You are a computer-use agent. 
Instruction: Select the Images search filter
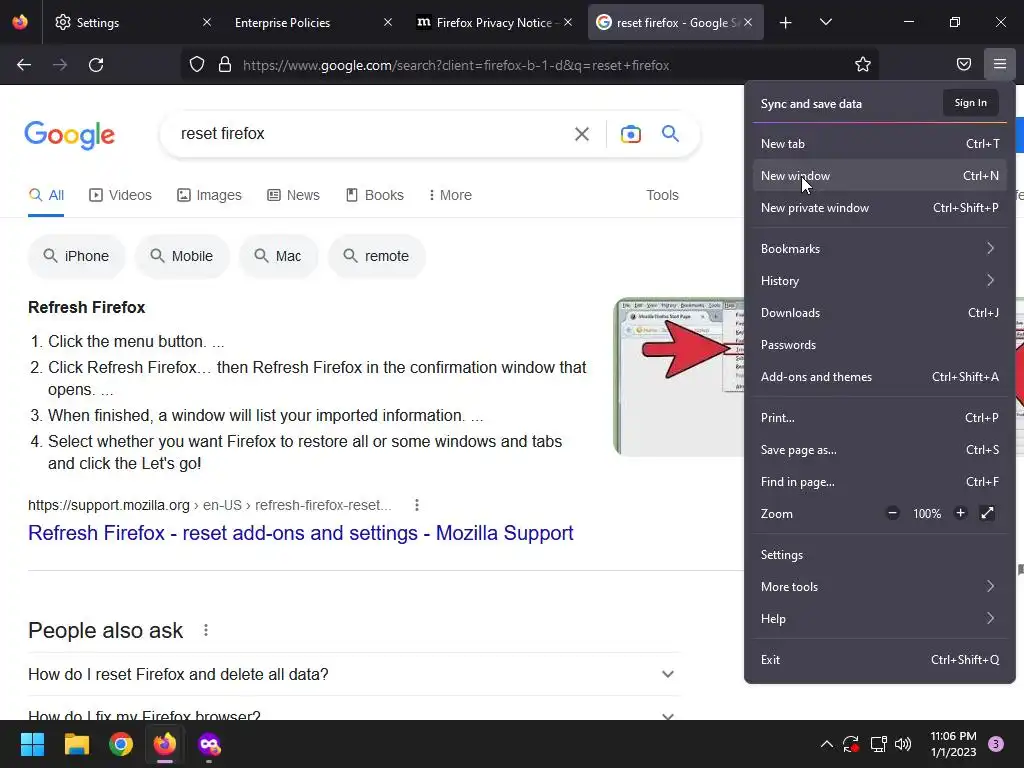[x=210, y=195]
